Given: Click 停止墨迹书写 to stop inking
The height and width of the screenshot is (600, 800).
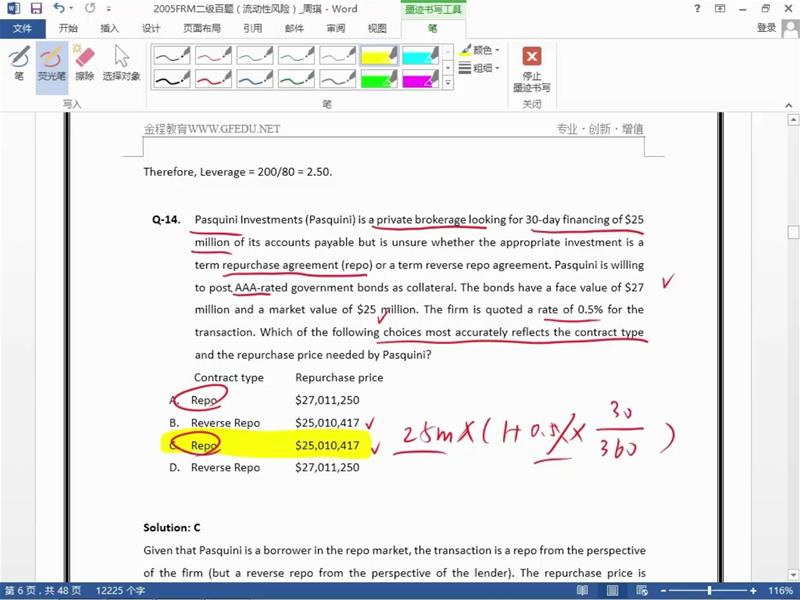Looking at the screenshot, I should (532, 69).
